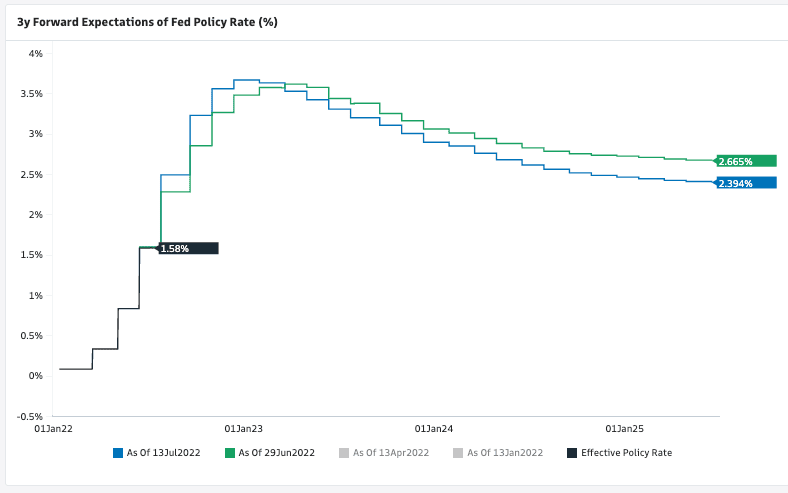
Task: Click the grey swatch for As Of 13Jan2022
Action: click(459, 453)
